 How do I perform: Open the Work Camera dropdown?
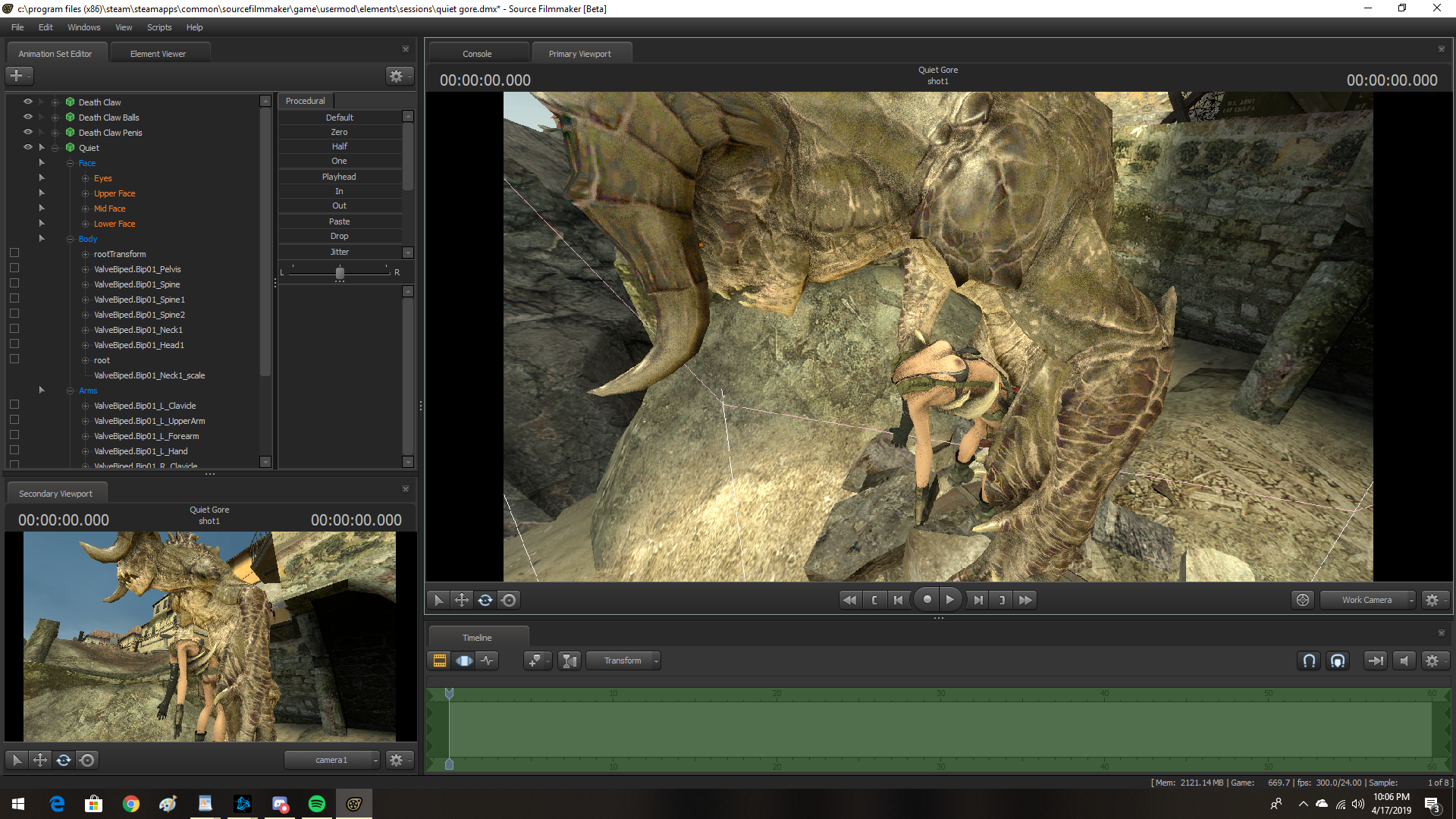click(1368, 600)
